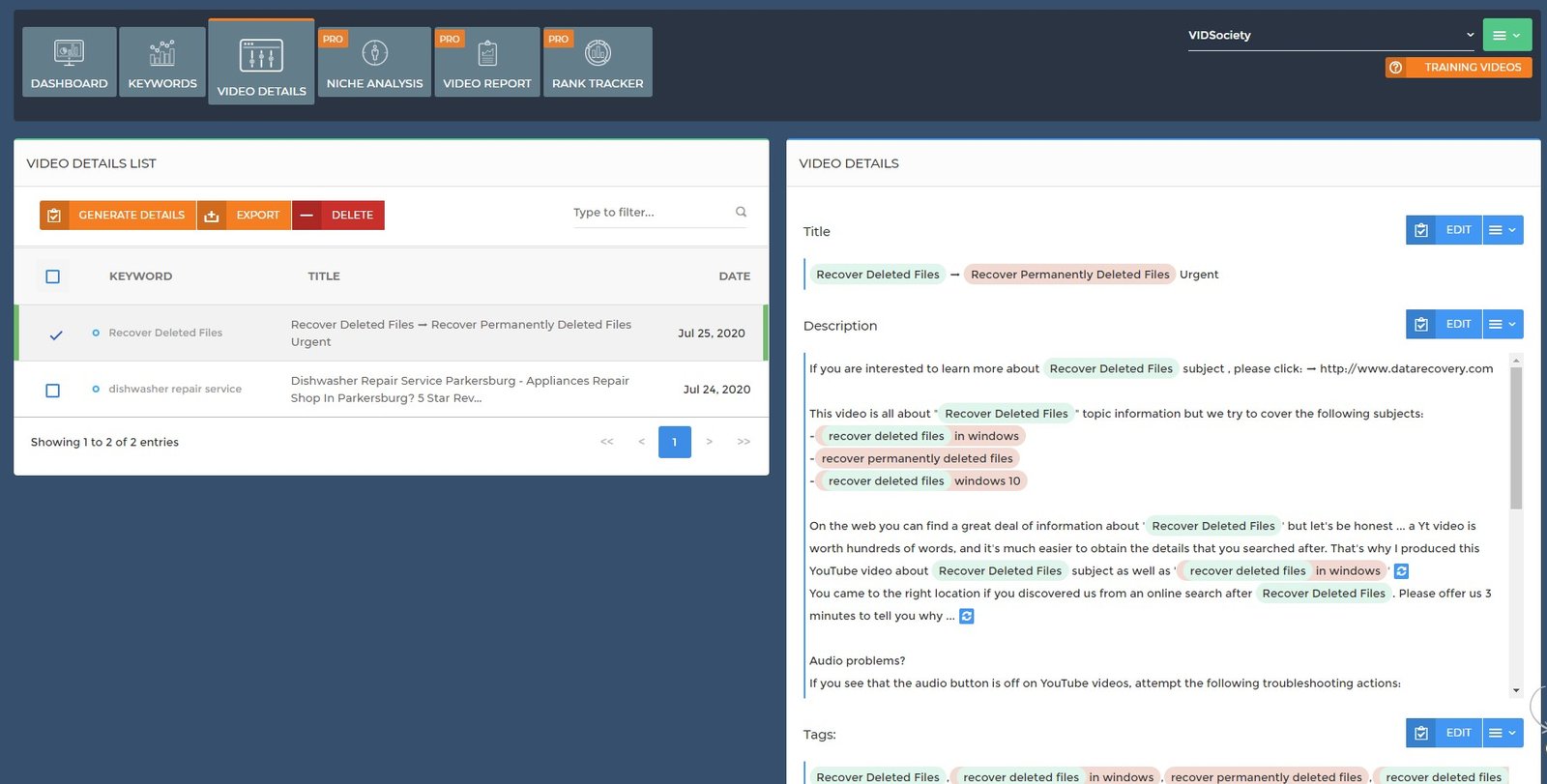Expand the Title options menu dropdown
This screenshot has height=784, width=1547.
click(x=1502, y=230)
